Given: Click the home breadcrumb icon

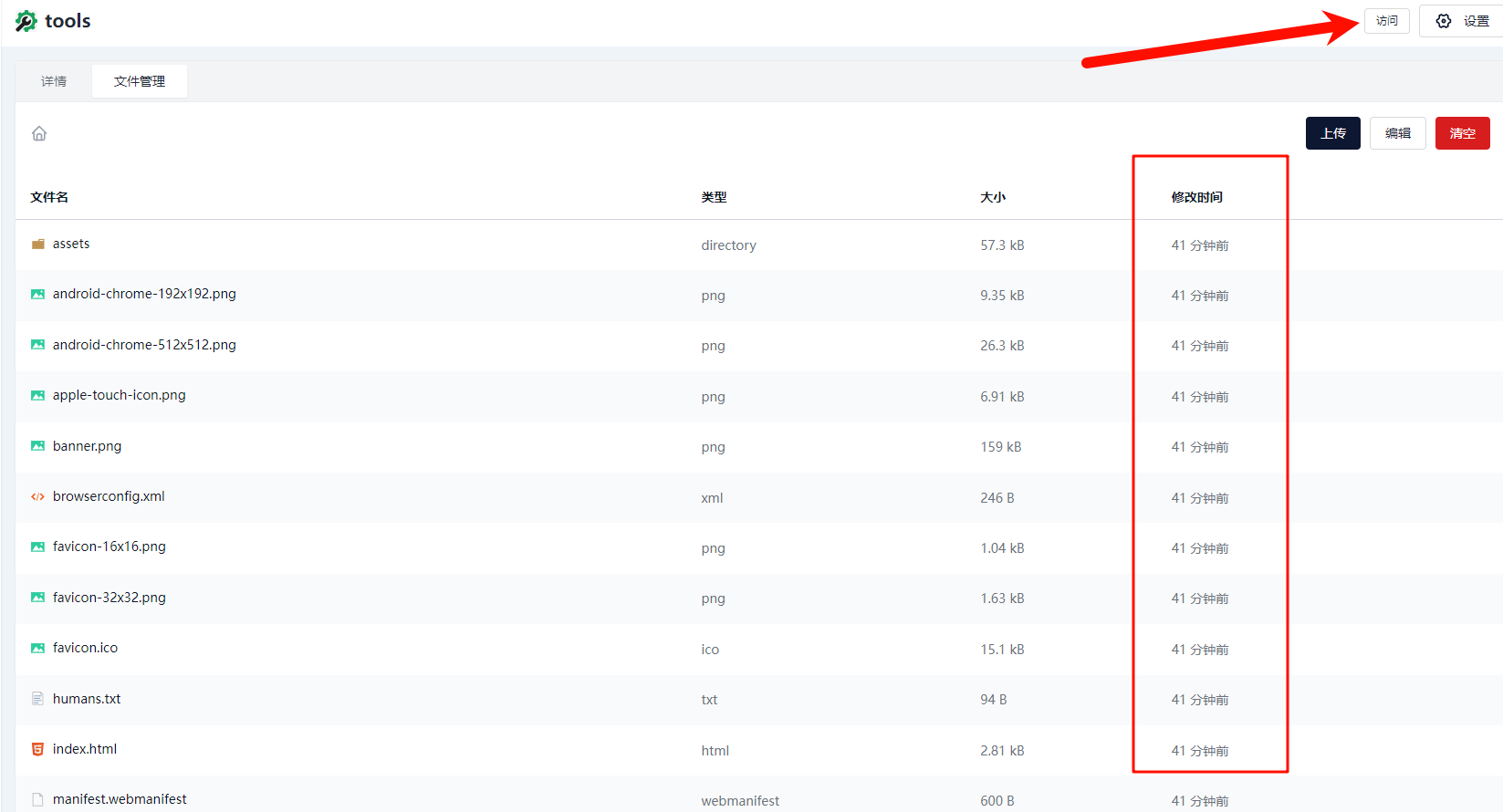Looking at the screenshot, I should pyautogui.click(x=39, y=133).
